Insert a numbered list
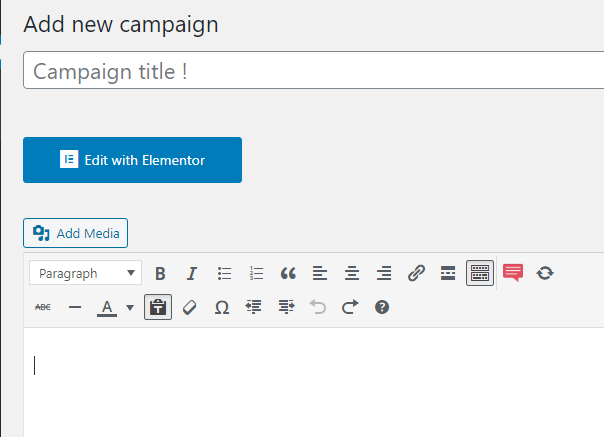 pyautogui.click(x=256, y=273)
